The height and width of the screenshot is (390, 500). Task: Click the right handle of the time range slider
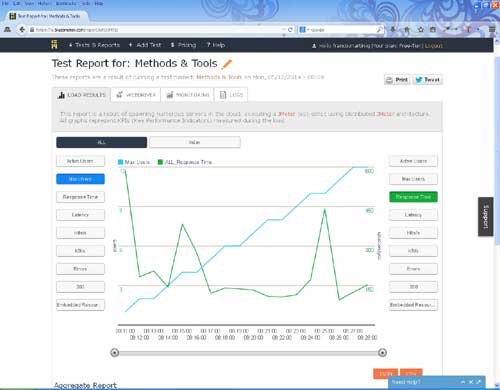coord(383,353)
